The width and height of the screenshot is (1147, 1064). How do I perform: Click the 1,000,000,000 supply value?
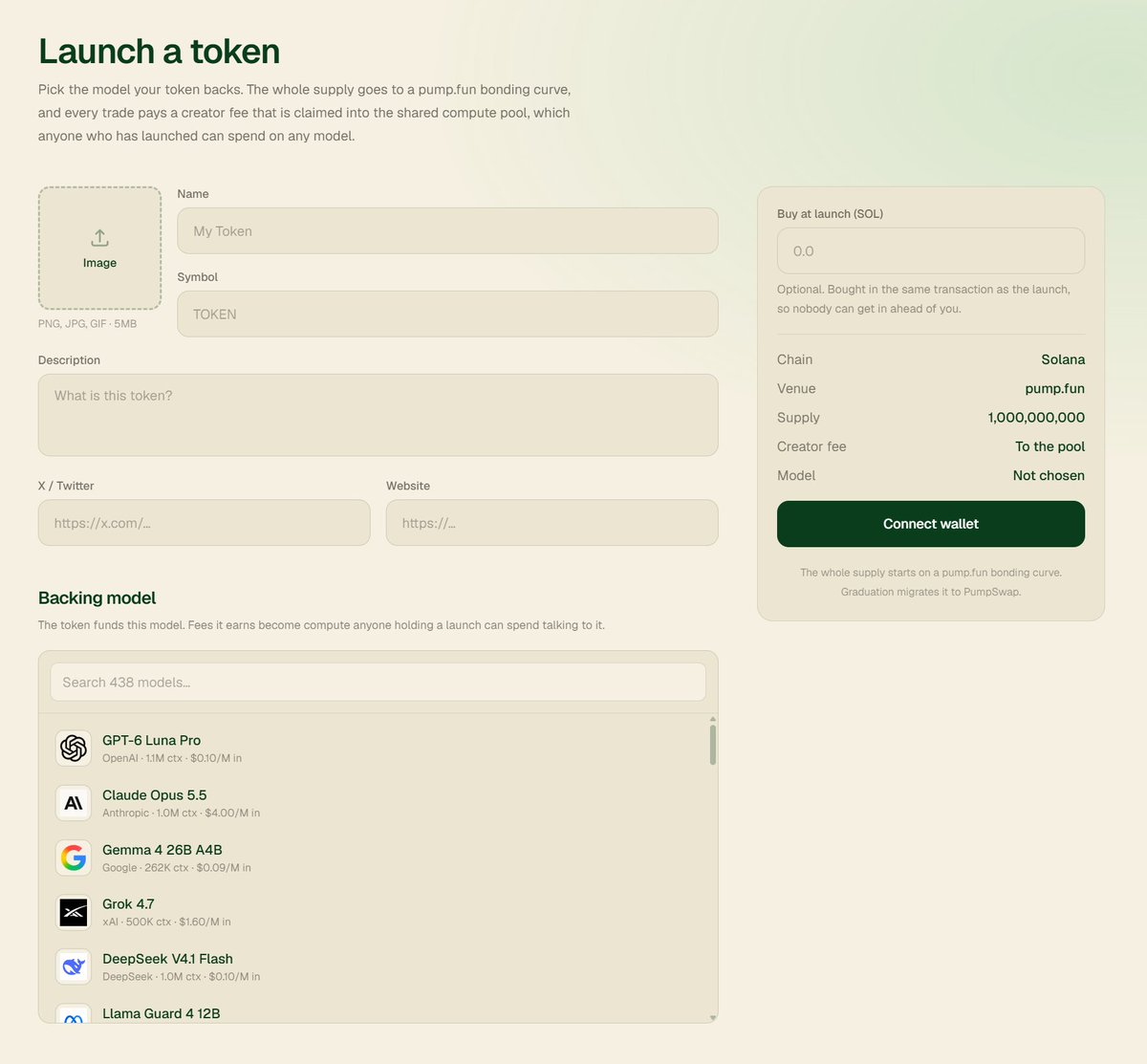[x=1036, y=417]
